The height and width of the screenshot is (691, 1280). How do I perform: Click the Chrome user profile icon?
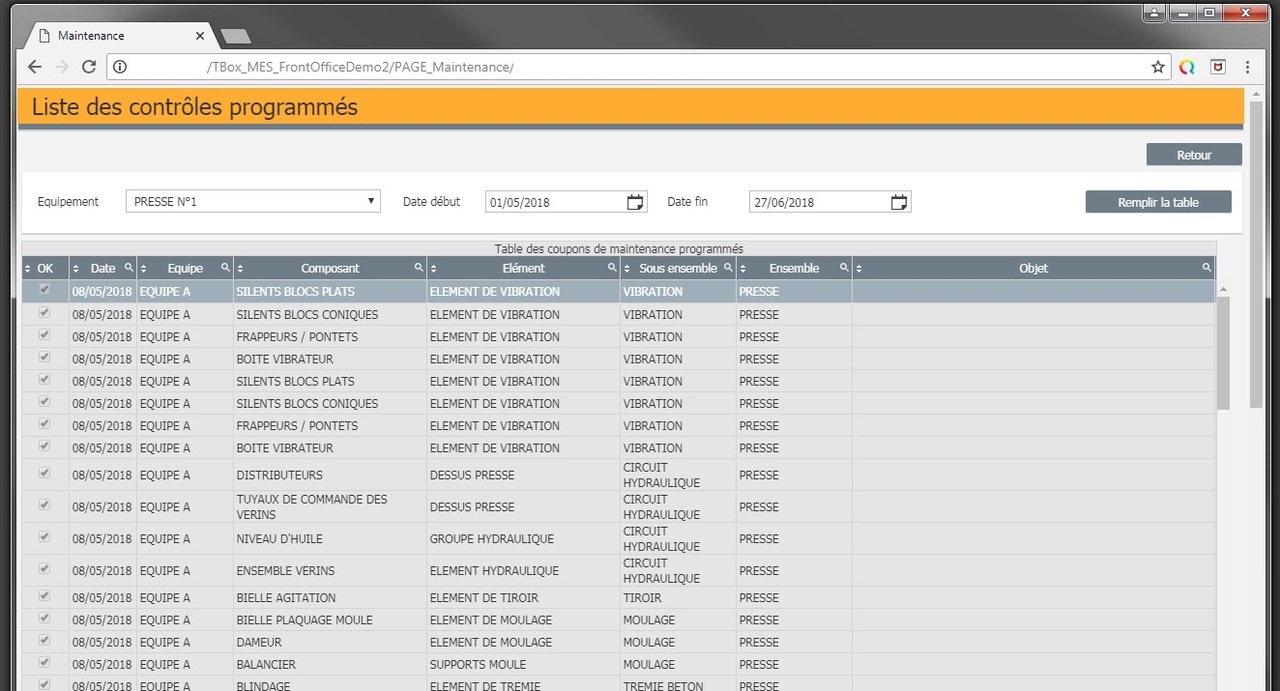point(1155,13)
